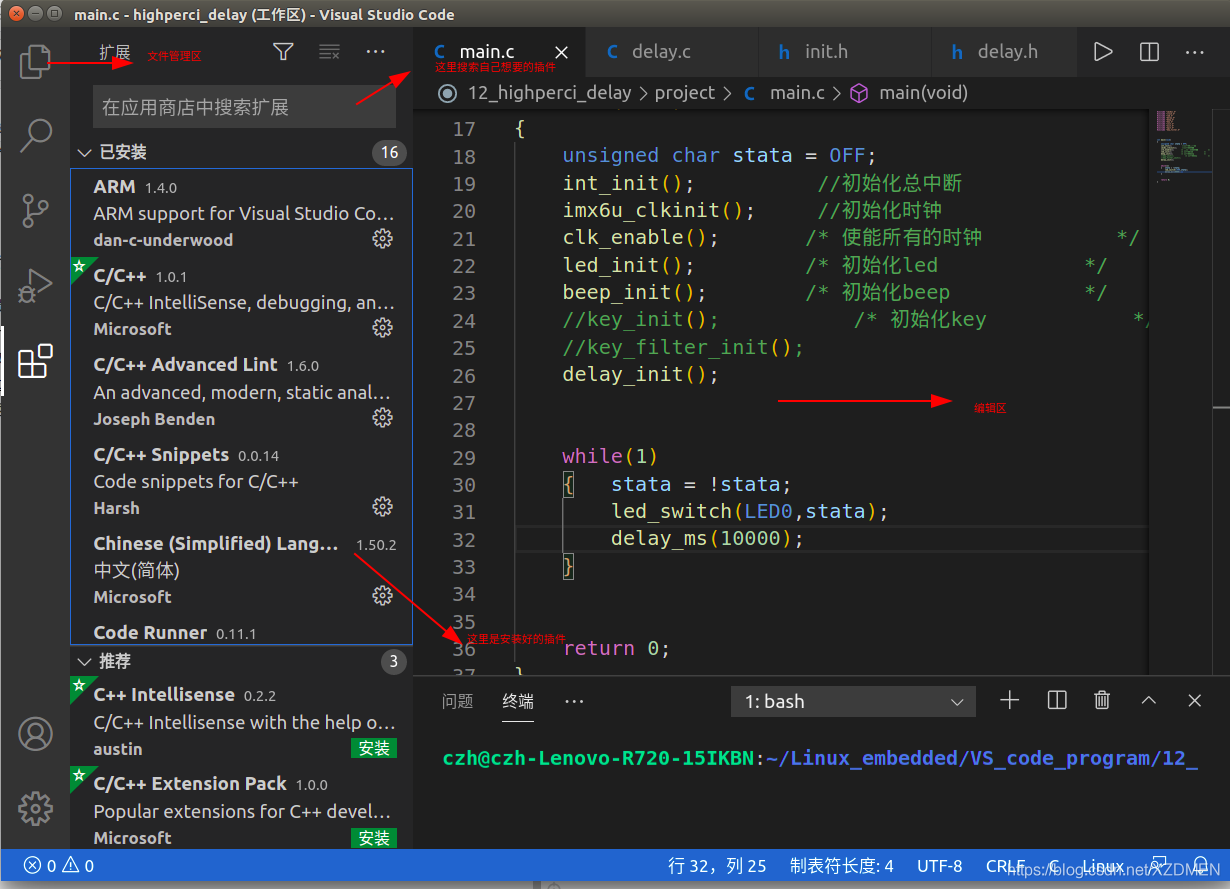This screenshot has width=1230, height=889.
Task: Open the Accounts menu icon
Action: (35, 734)
